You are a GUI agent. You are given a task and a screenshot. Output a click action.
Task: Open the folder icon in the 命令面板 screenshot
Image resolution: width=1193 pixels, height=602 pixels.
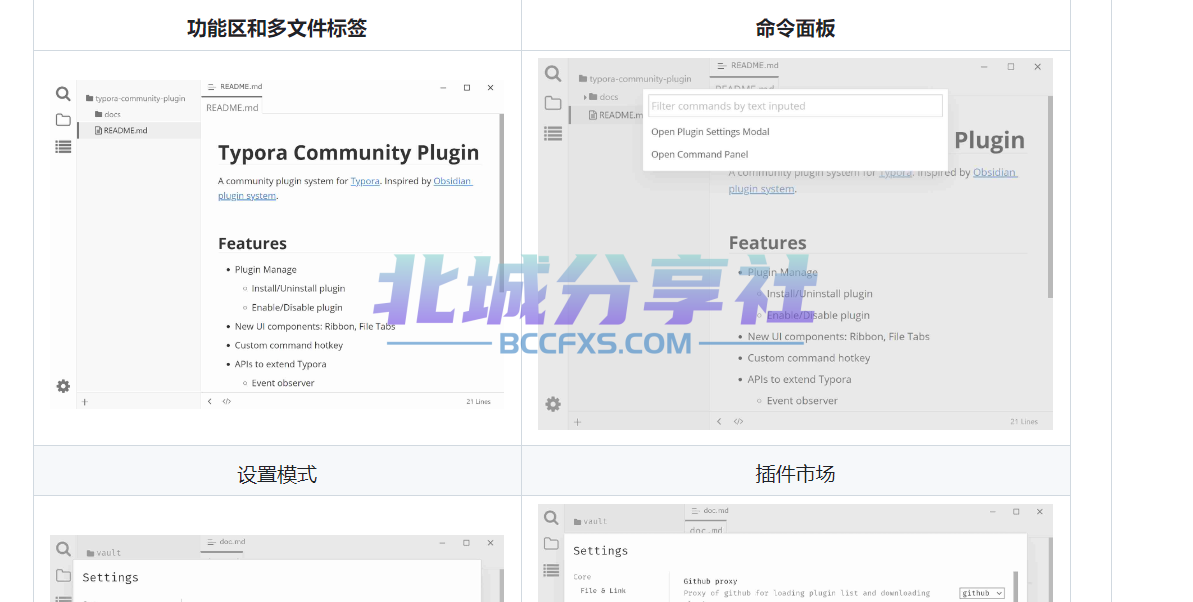tap(553, 104)
